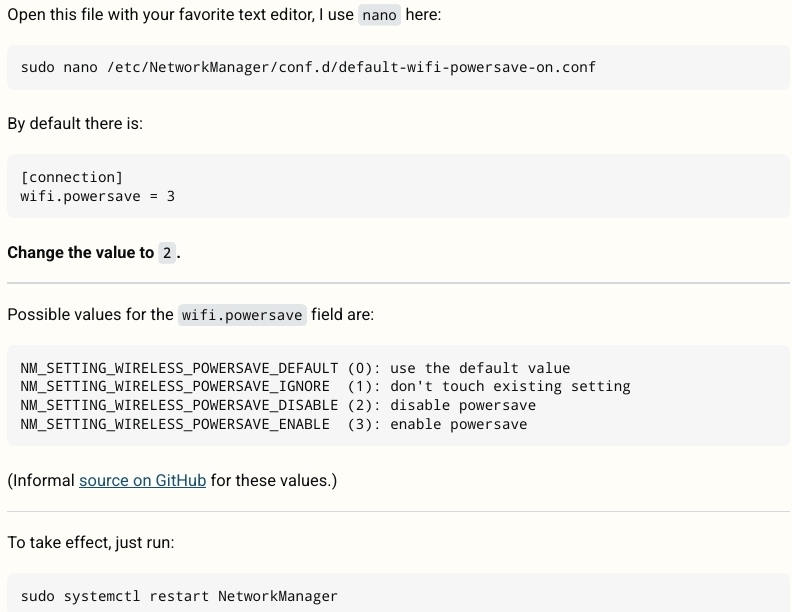Click the "Possible values for the" text
Image resolution: width=792 pixels, height=612 pixels.
(x=90, y=315)
